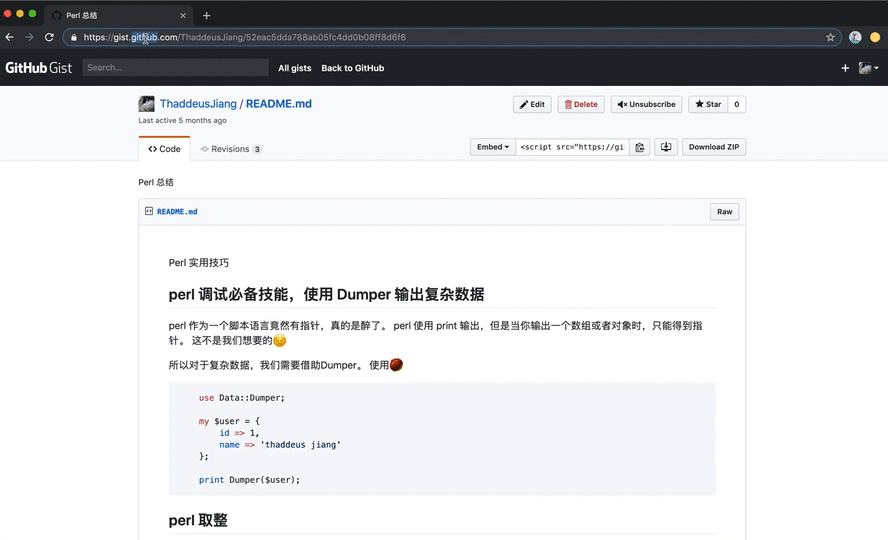The height and width of the screenshot is (540, 888).
Task: Open GitHub Gist home logo
Action: point(39,68)
